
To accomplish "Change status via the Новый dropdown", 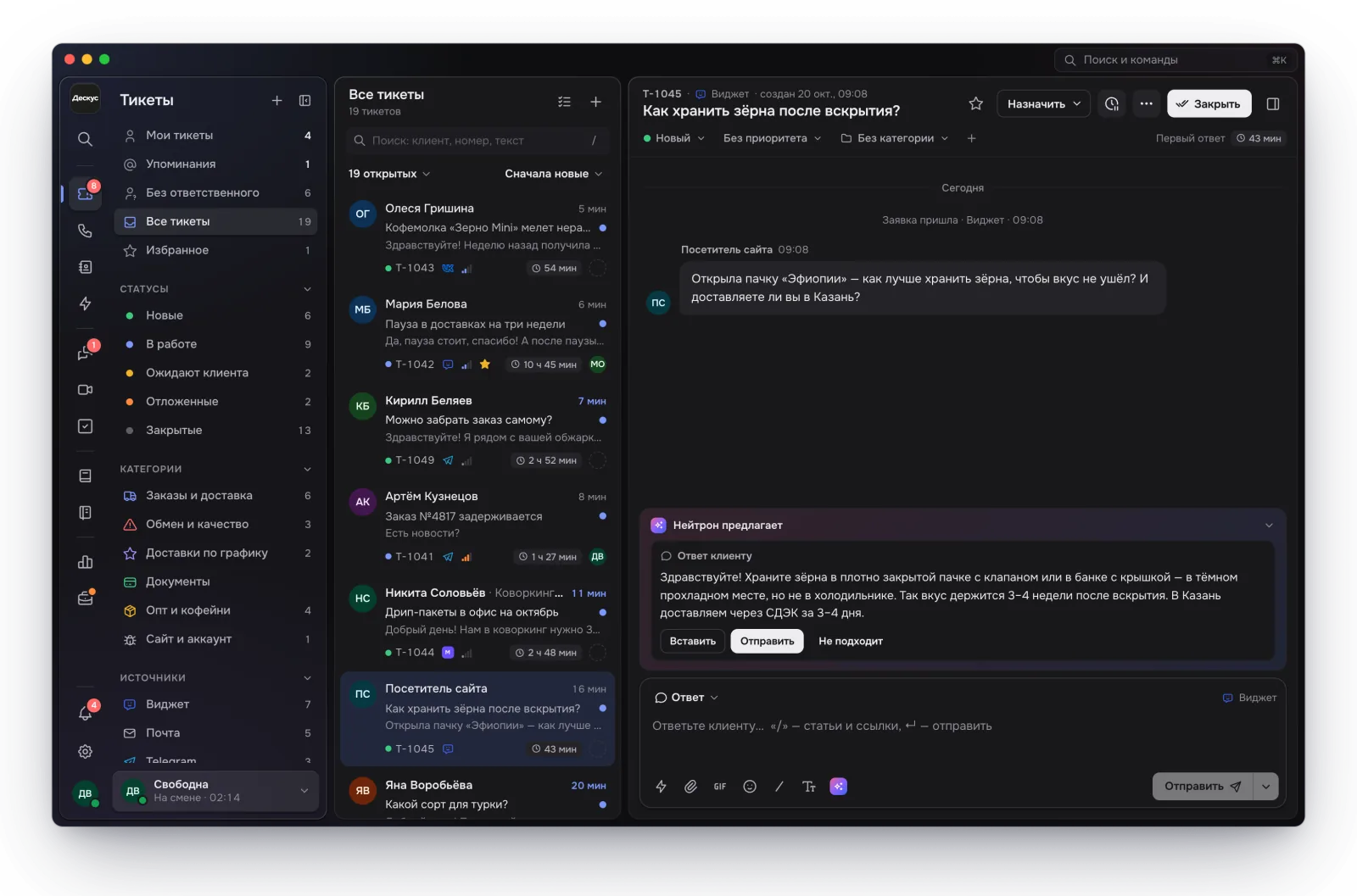I will tap(674, 138).
